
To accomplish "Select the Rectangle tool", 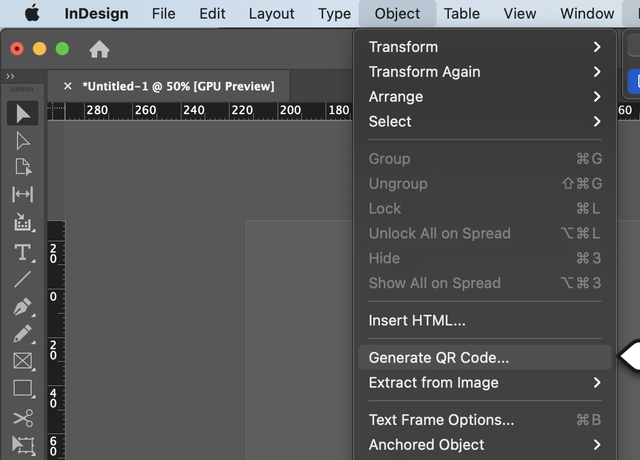I will click(x=23, y=388).
